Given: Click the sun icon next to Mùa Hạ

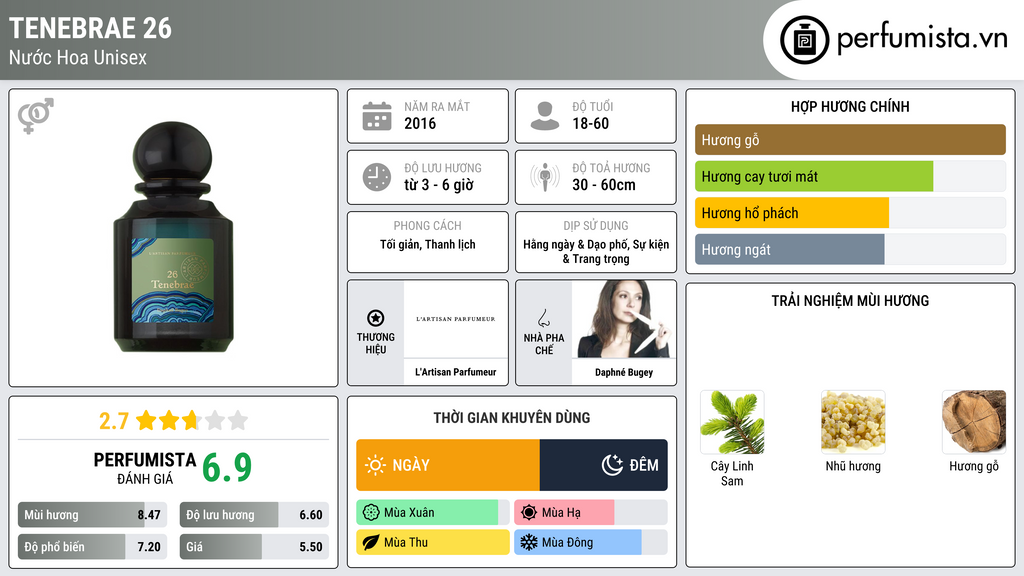Looking at the screenshot, I should [529, 513].
